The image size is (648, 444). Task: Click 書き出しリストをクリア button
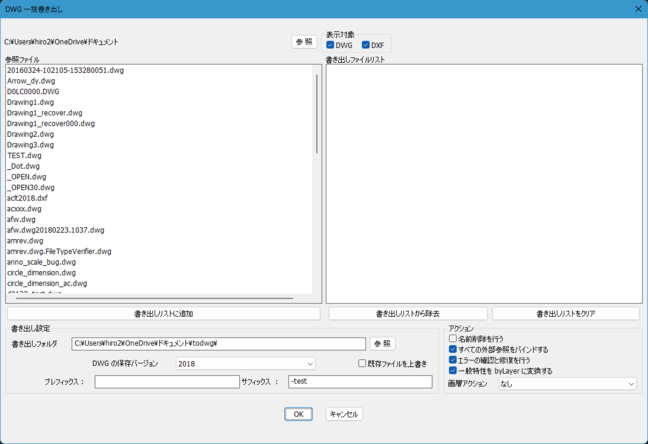[566, 313]
